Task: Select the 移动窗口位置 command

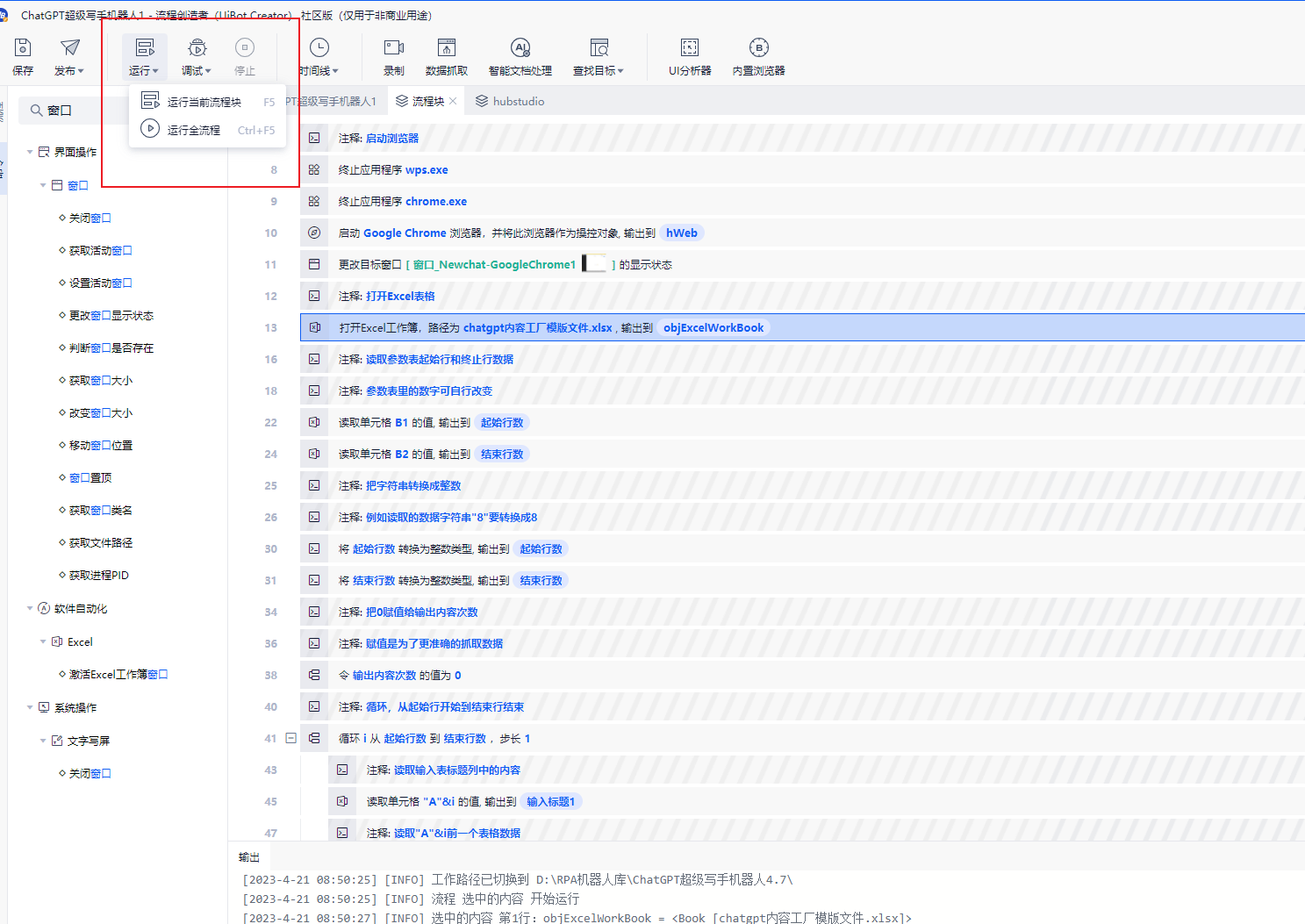Action: 100,446
